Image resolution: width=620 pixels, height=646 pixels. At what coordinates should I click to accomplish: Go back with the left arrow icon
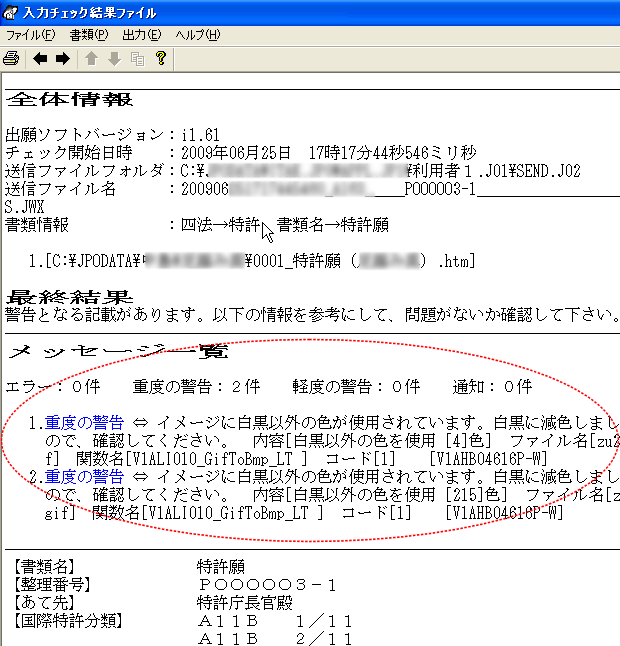[x=40, y=59]
